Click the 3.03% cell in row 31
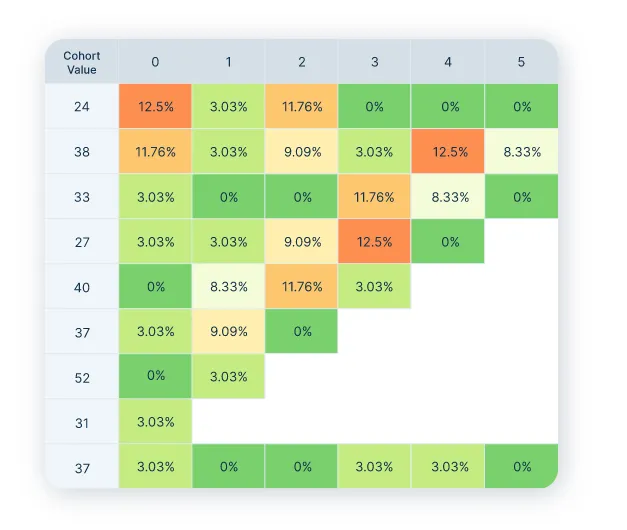Viewport: 627px width, 530px height. point(155,422)
